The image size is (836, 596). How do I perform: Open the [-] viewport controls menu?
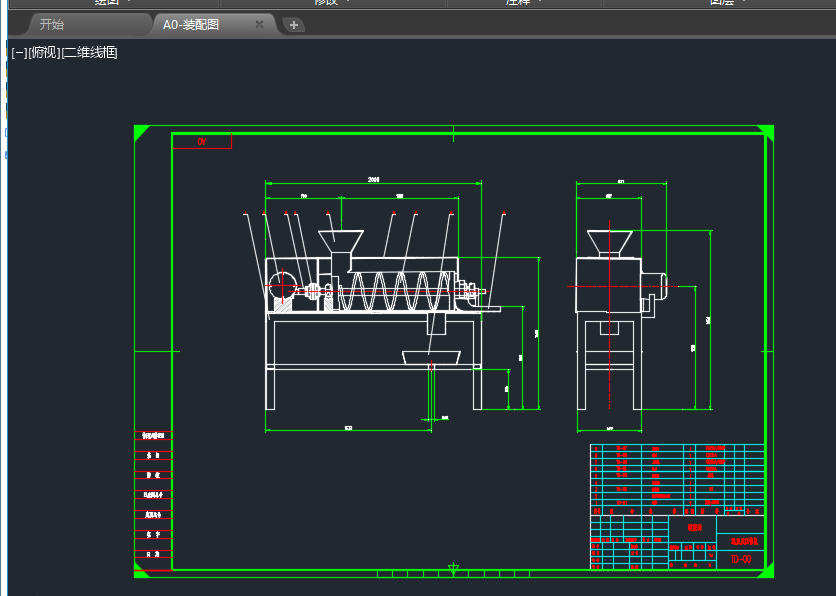point(19,53)
